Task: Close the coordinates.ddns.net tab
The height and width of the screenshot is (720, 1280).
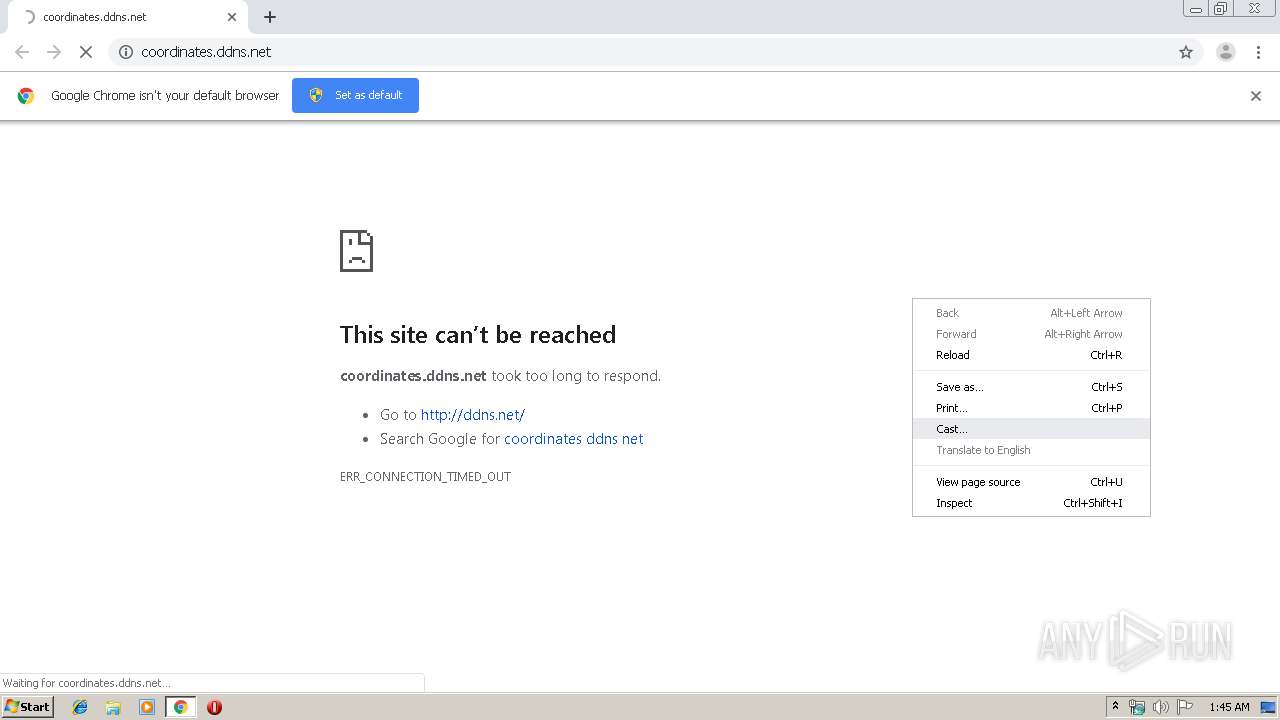Action: (232, 17)
